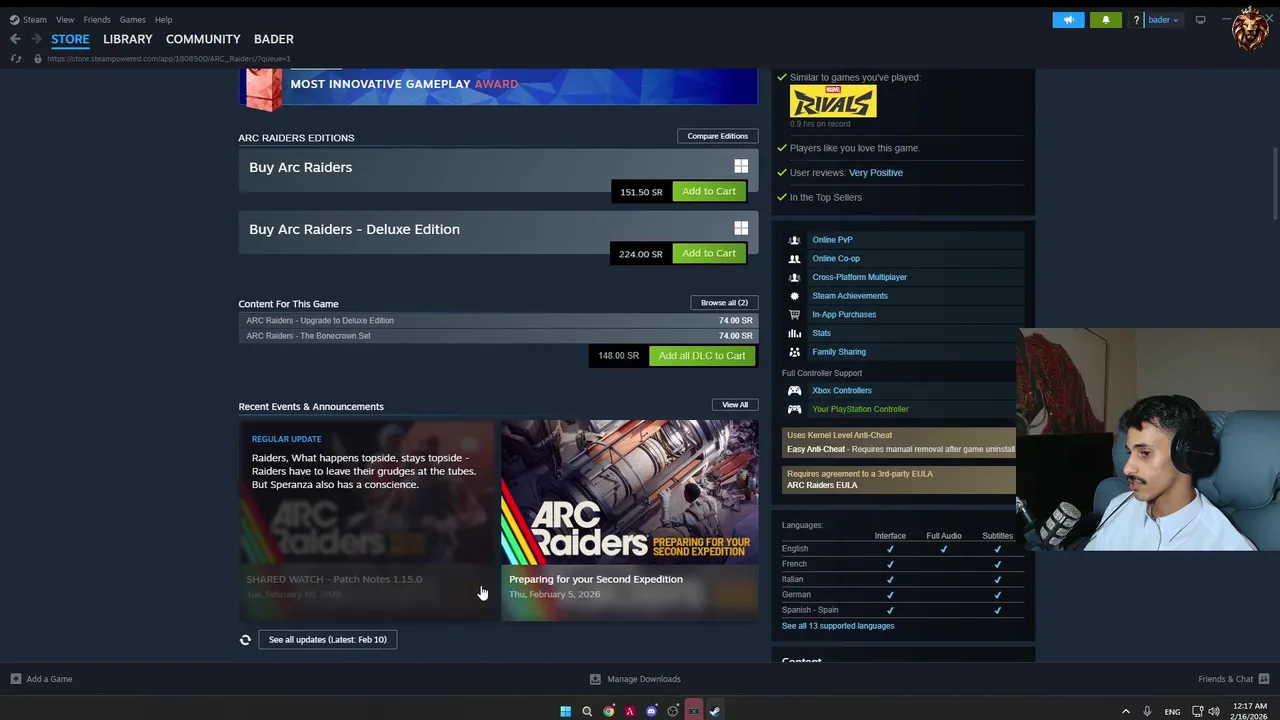Image resolution: width=1280 pixels, height=720 pixels.
Task: Click refresh icon beside See all updates
Action: [245, 640]
